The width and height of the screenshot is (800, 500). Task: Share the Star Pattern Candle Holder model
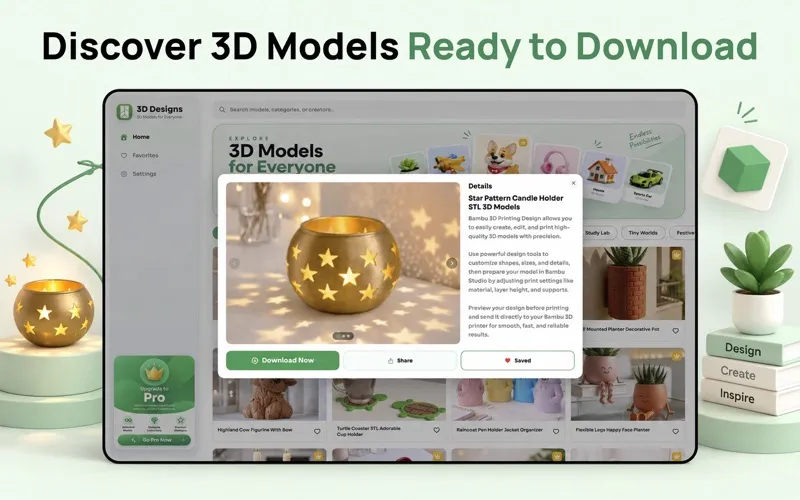pyautogui.click(x=400, y=360)
